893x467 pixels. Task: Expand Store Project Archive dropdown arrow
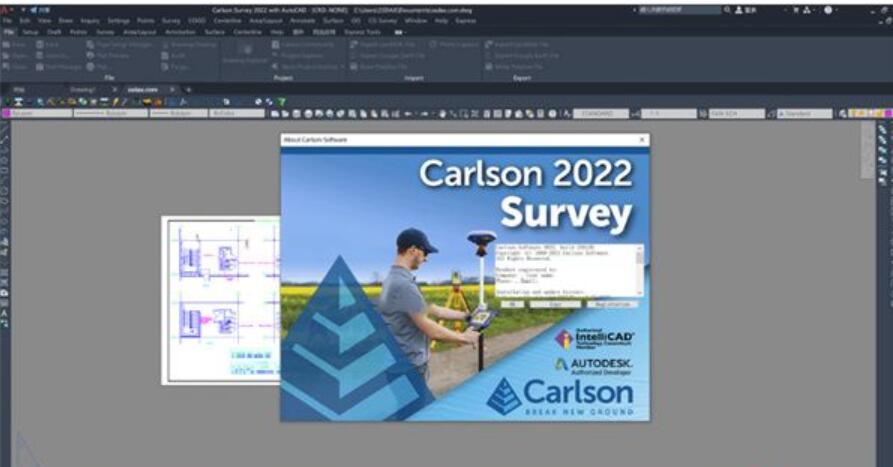[x=342, y=67]
